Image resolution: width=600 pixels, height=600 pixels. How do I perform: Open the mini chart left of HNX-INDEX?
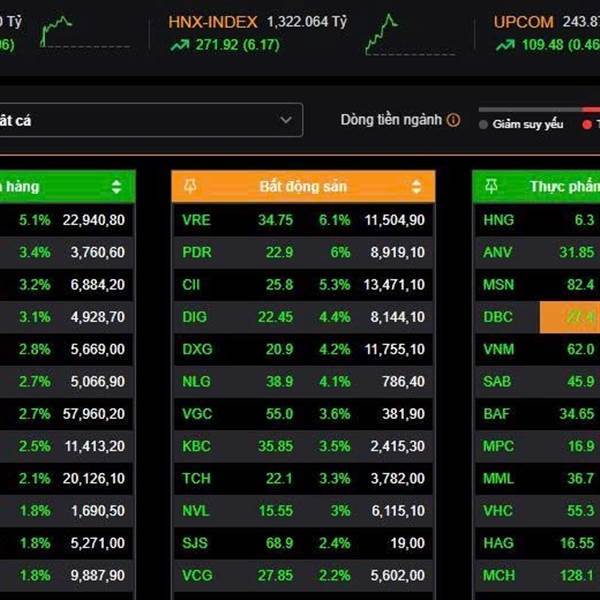coord(85,32)
